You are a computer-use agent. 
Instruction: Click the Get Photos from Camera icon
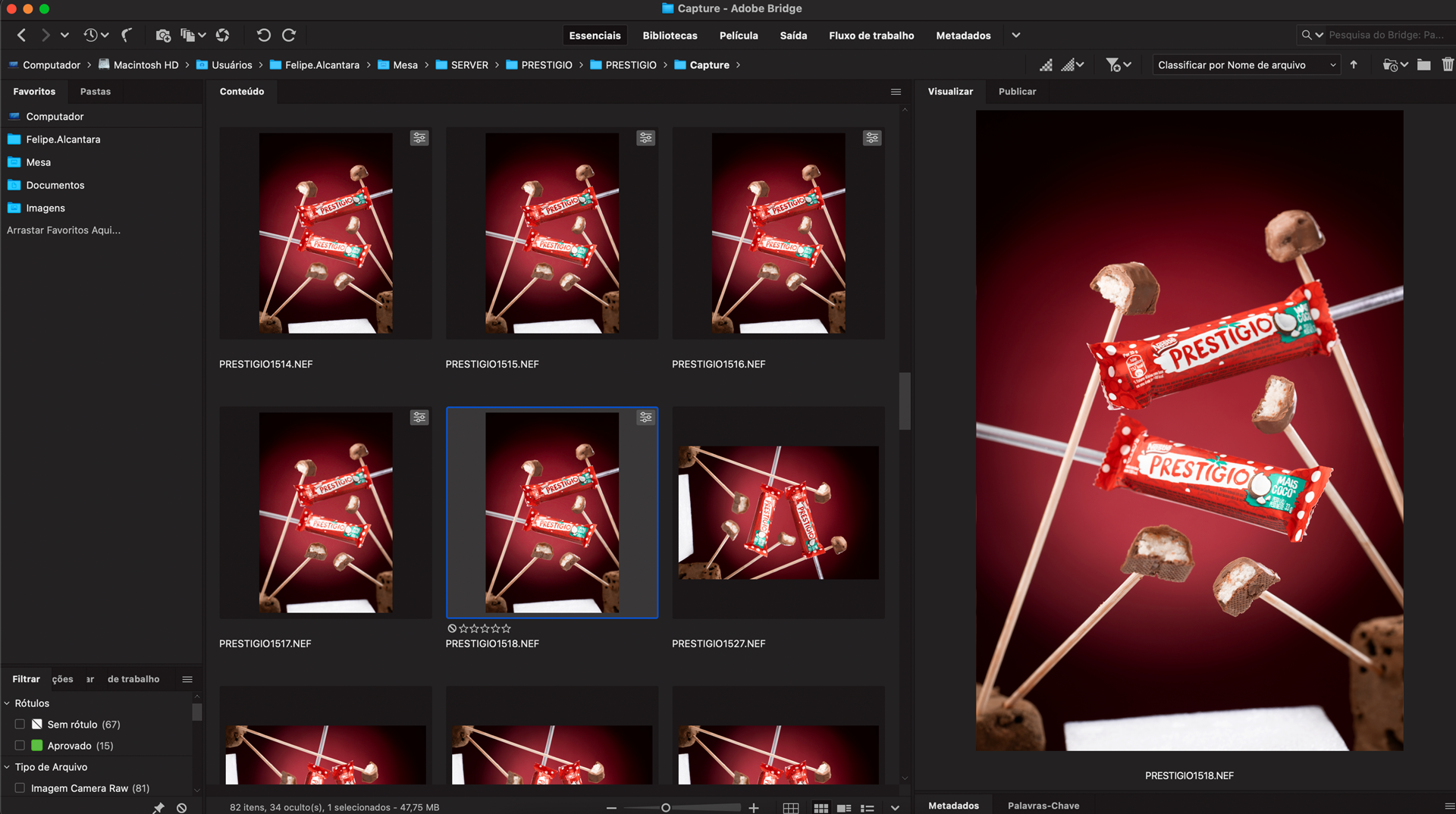(x=163, y=35)
